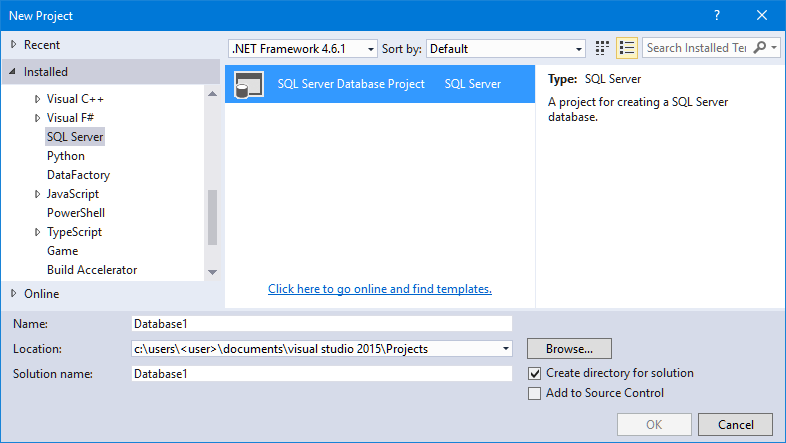Select Build Accelerator in the template tree

point(92,270)
